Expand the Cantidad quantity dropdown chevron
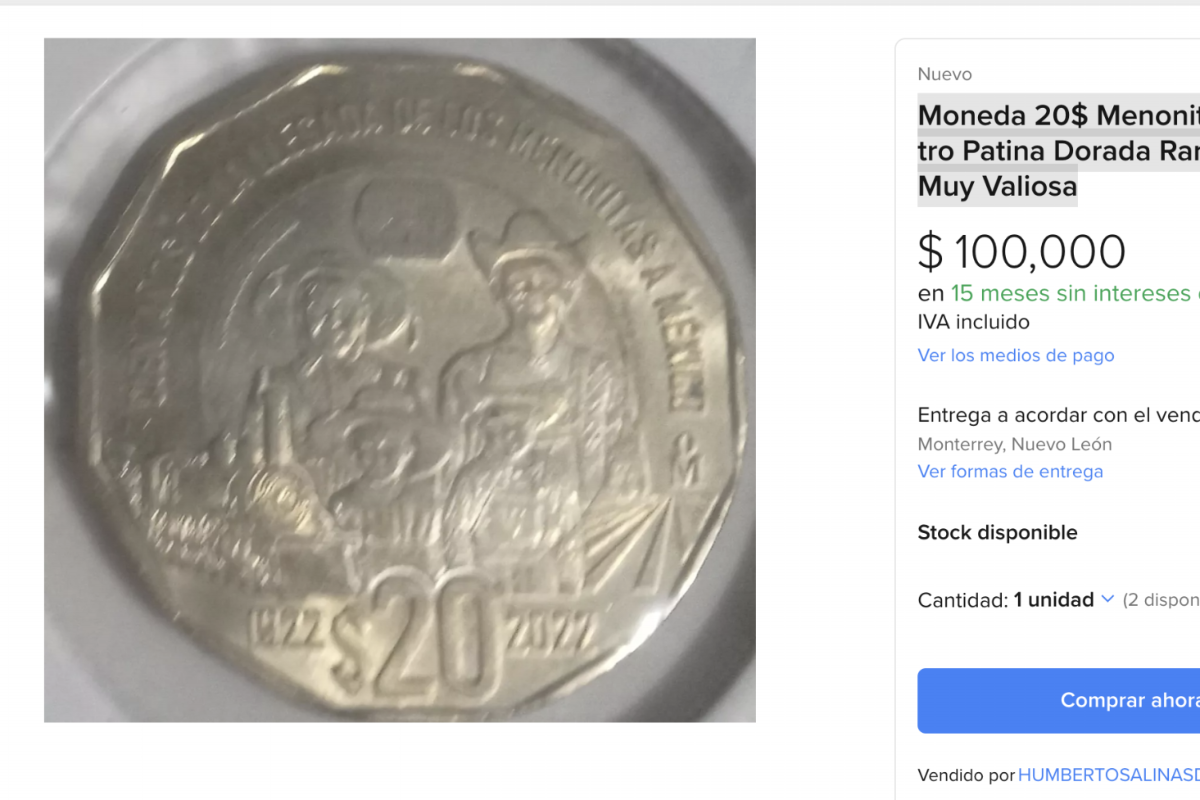1200x800 pixels. click(x=1108, y=600)
